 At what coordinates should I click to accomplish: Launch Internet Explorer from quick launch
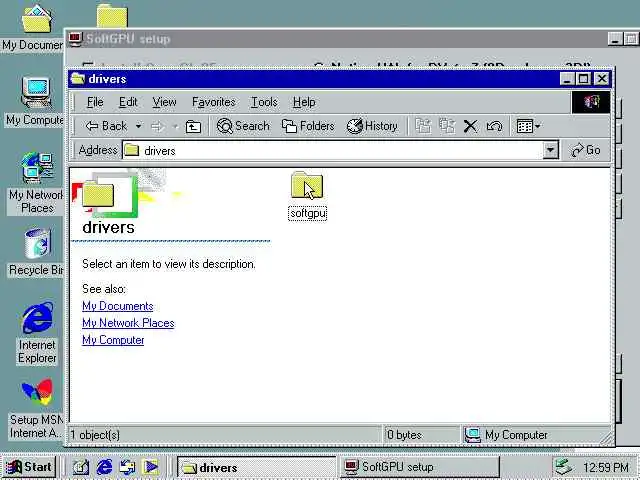tap(104, 467)
